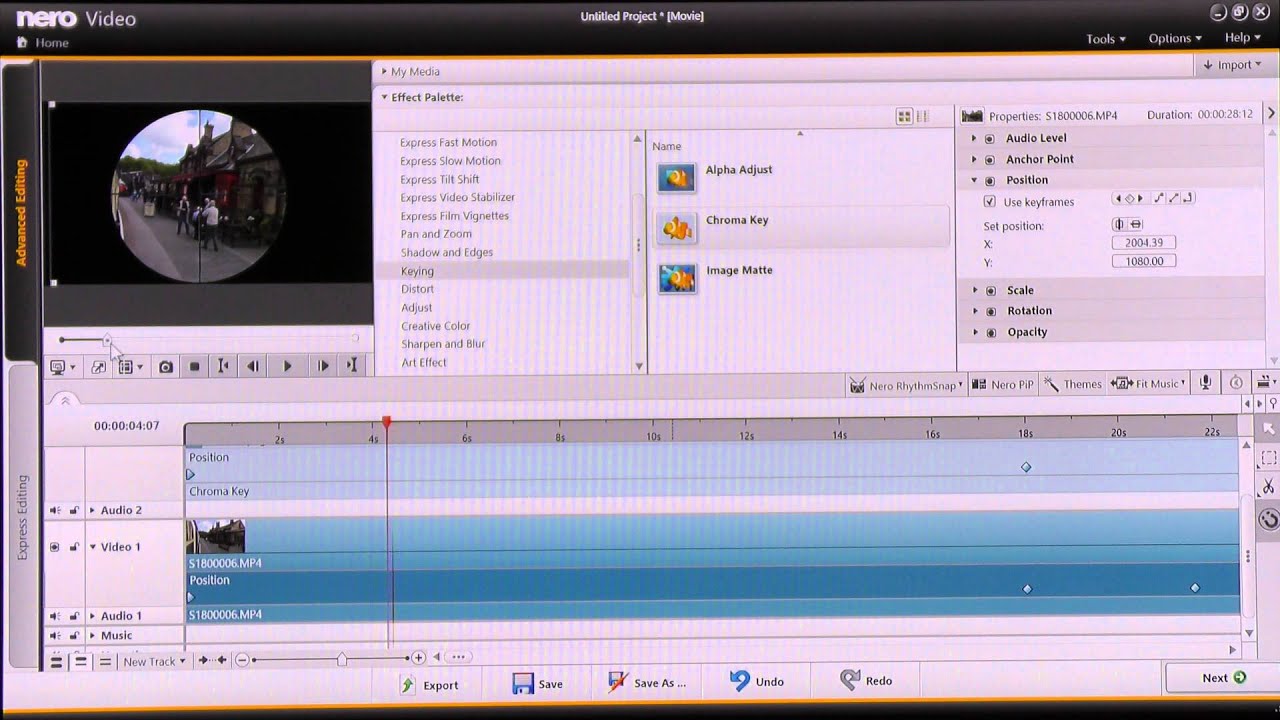Step forward one frame in preview
Image resolution: width=1280 pixels, height=720 pixels.
pos(322,367)
